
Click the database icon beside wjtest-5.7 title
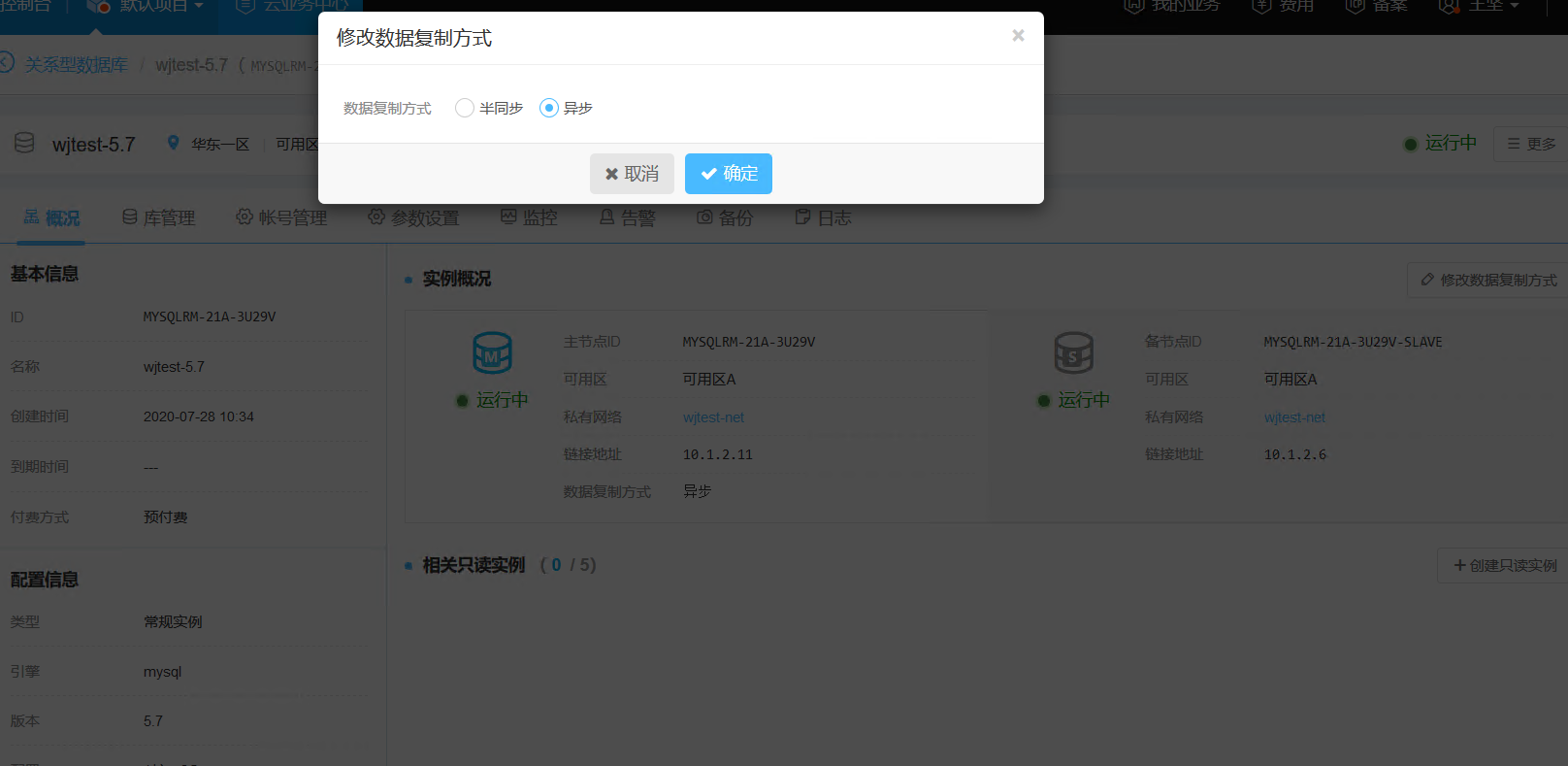(24, 143)
